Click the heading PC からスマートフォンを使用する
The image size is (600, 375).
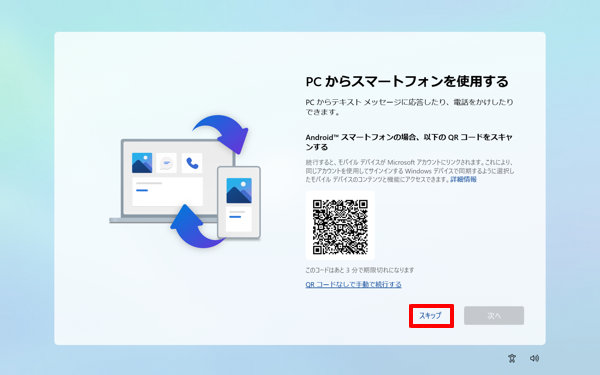[407, 82]
